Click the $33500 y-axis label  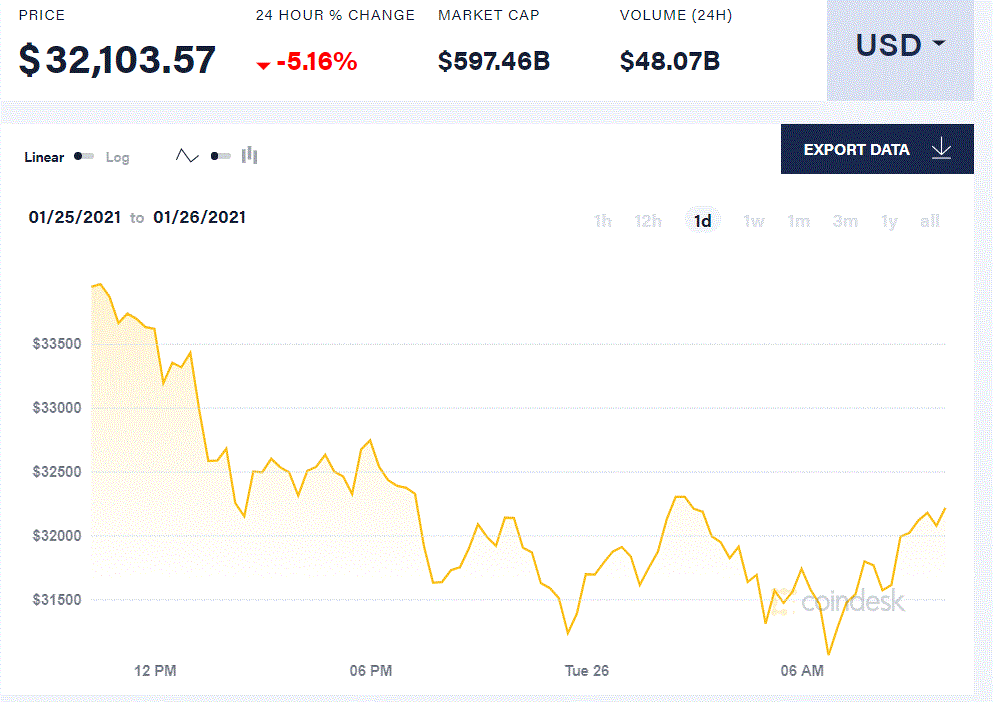pos(57,344)
